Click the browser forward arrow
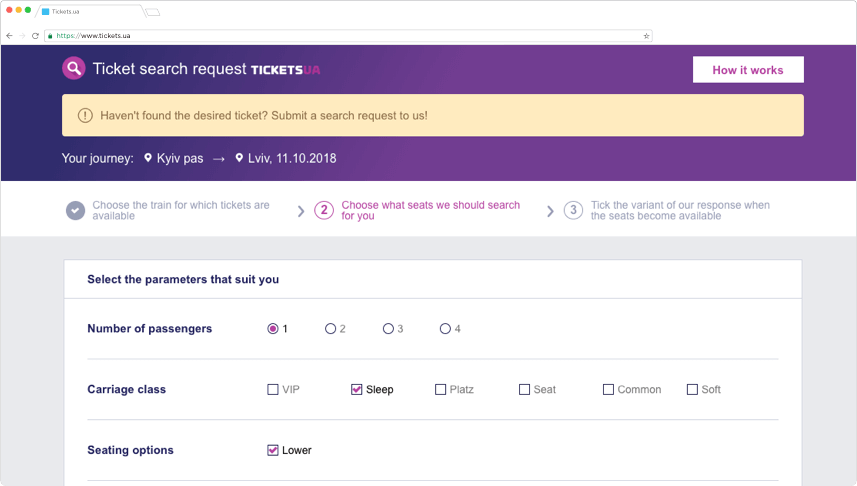857x486 pixels. click(22, 36)
